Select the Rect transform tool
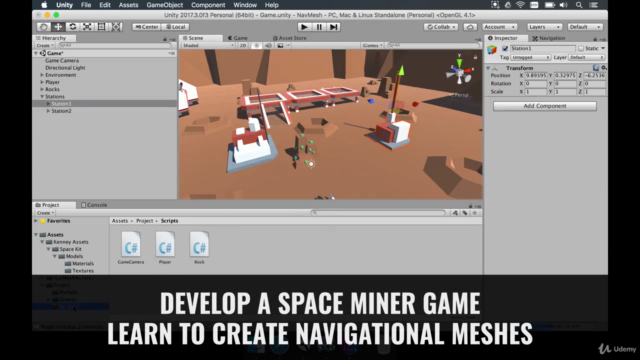 pyautogui.click(x=101, y=27)
